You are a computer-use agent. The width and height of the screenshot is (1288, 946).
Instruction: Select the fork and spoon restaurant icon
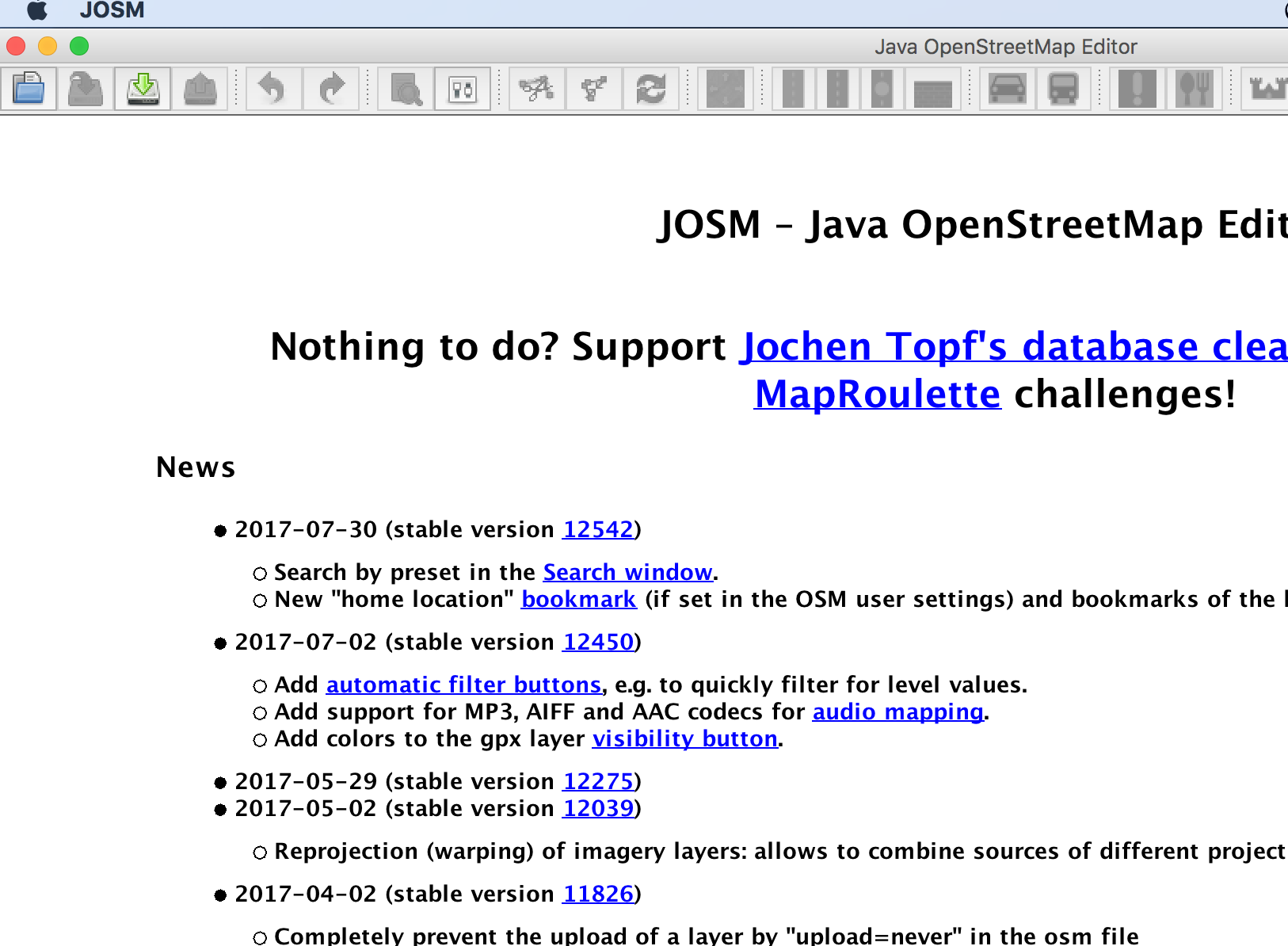pyautogui.click(x=1195, y=89)
